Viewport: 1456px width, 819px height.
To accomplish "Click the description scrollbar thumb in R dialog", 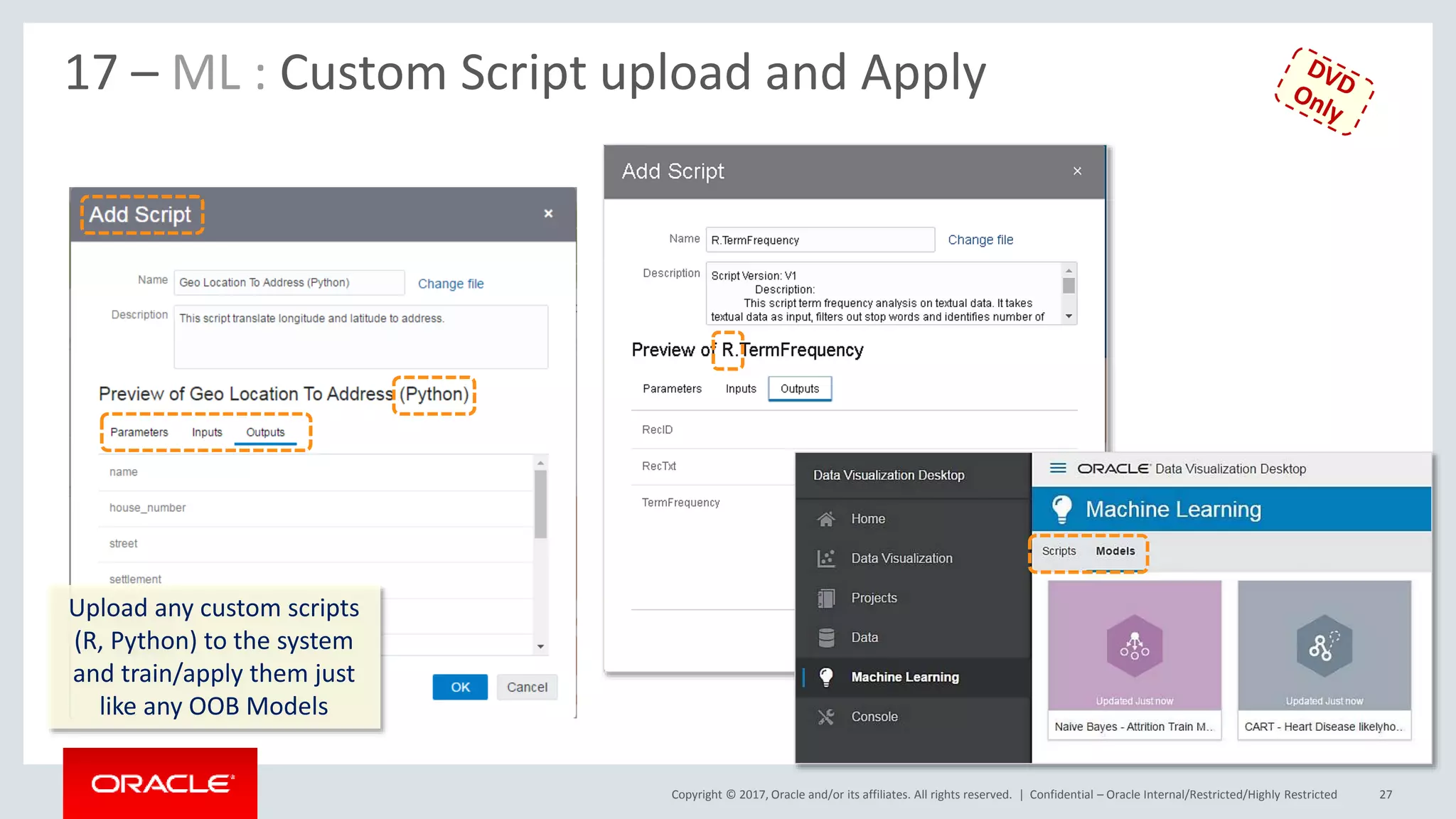I will tap(1069, 285).
